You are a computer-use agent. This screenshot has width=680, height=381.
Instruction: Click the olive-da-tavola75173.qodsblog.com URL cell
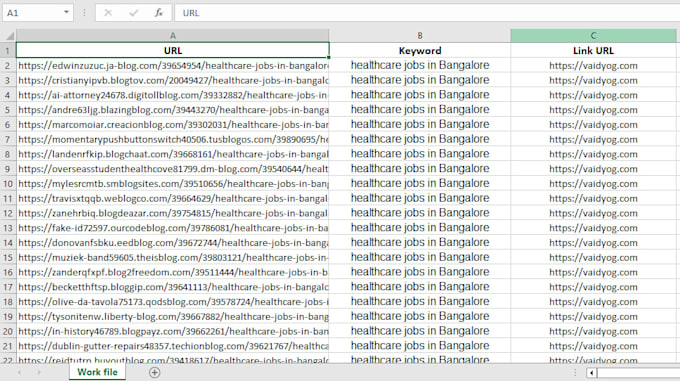tap(173, 301)
